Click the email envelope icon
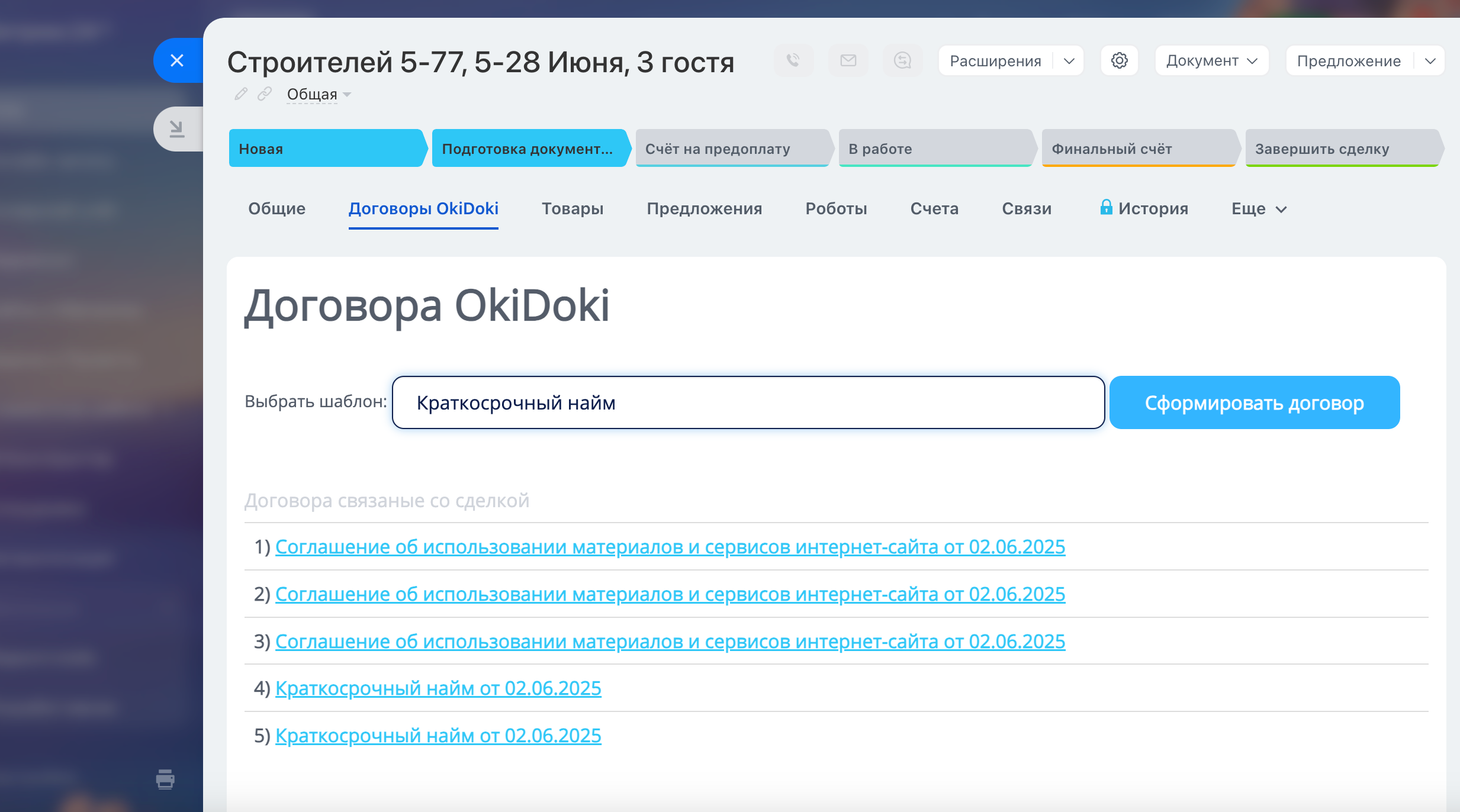 [848, 60]
